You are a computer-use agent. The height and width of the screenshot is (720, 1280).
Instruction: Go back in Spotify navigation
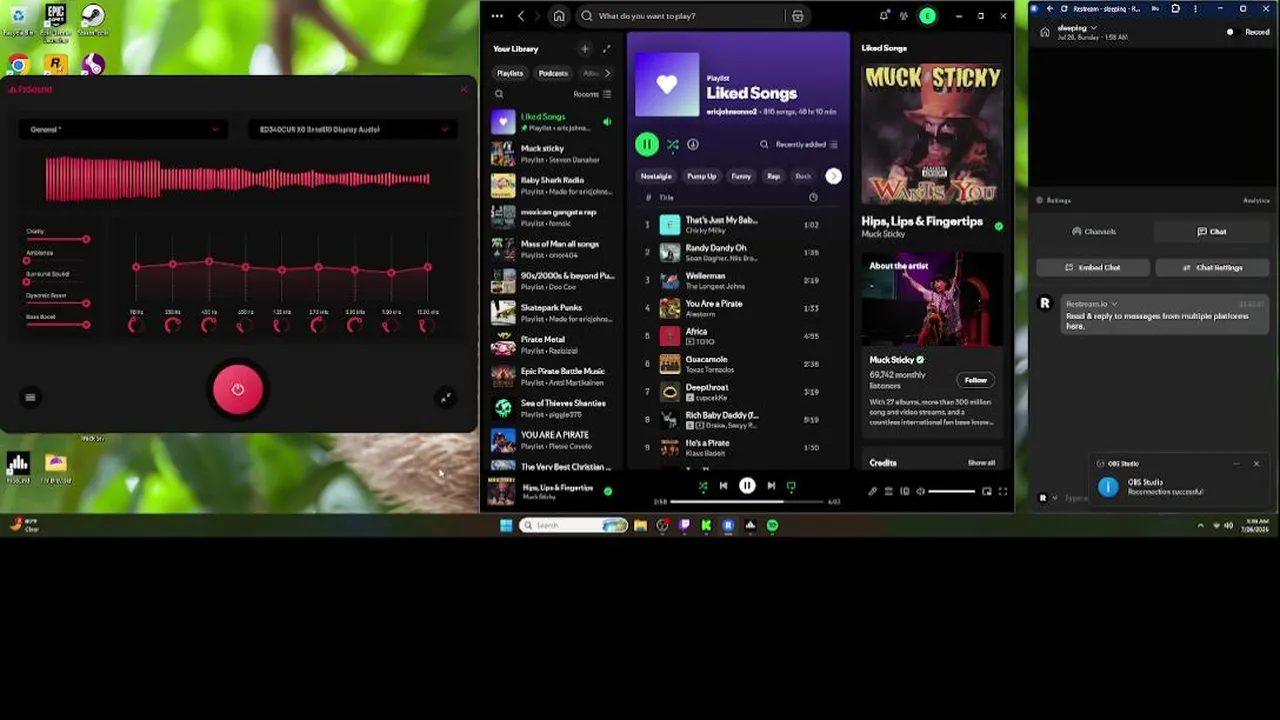[520, 16]
